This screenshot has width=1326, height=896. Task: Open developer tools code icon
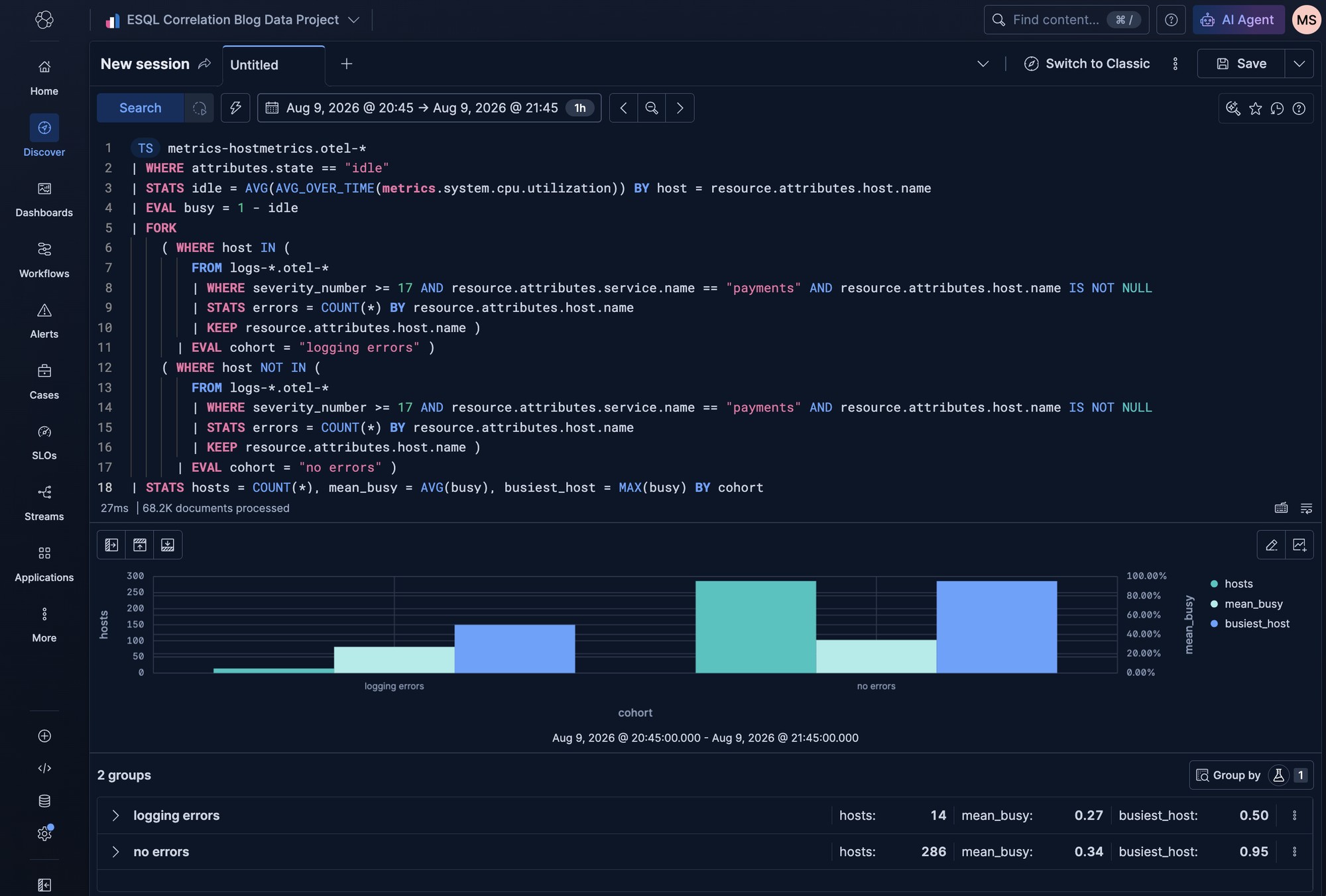click(x=44, y=768)
